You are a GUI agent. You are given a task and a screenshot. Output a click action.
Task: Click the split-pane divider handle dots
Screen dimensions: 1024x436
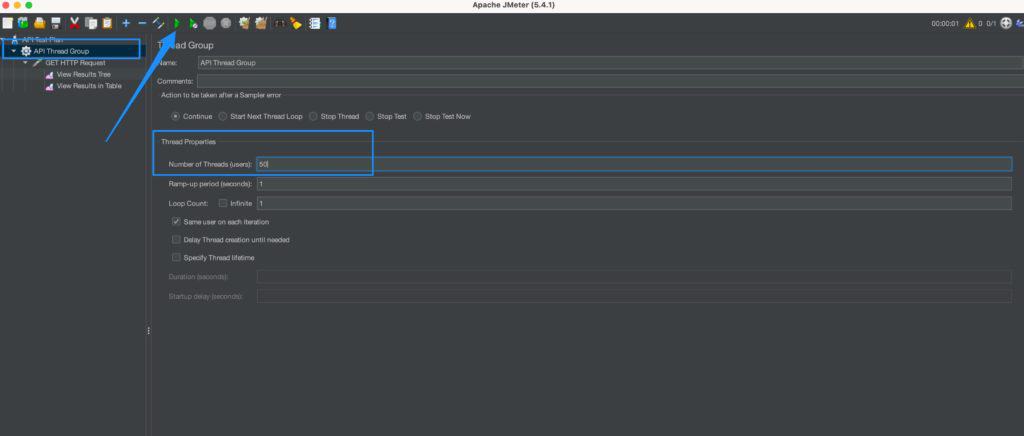(148, 331)
